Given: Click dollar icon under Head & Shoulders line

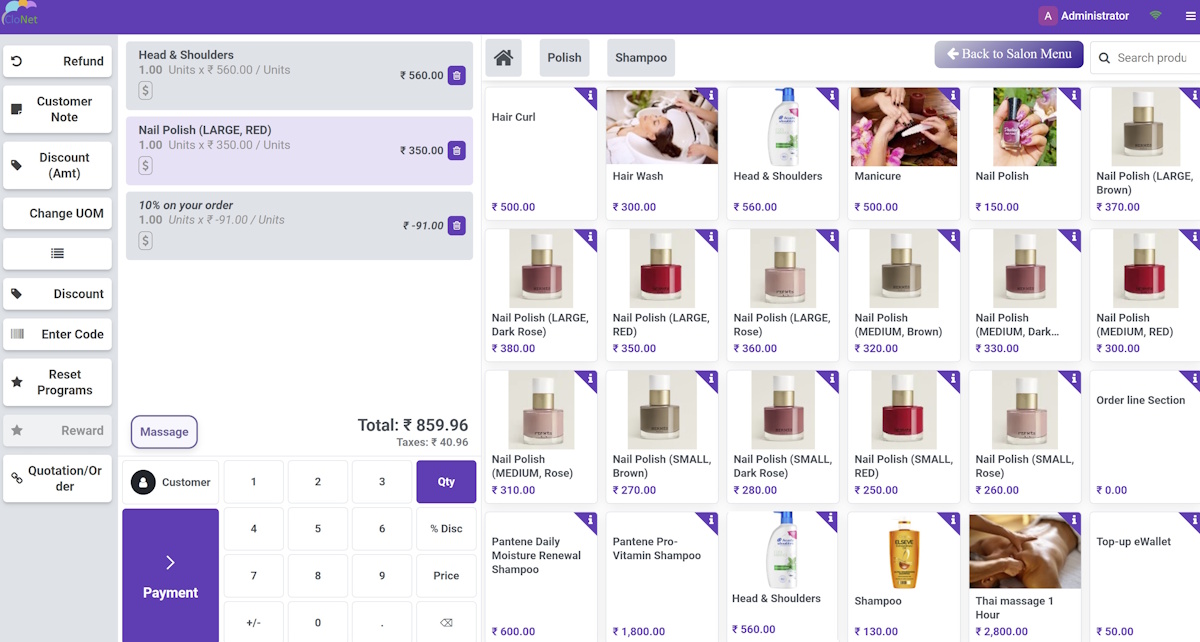Looking at the screenshot, I should pos(145,91).
